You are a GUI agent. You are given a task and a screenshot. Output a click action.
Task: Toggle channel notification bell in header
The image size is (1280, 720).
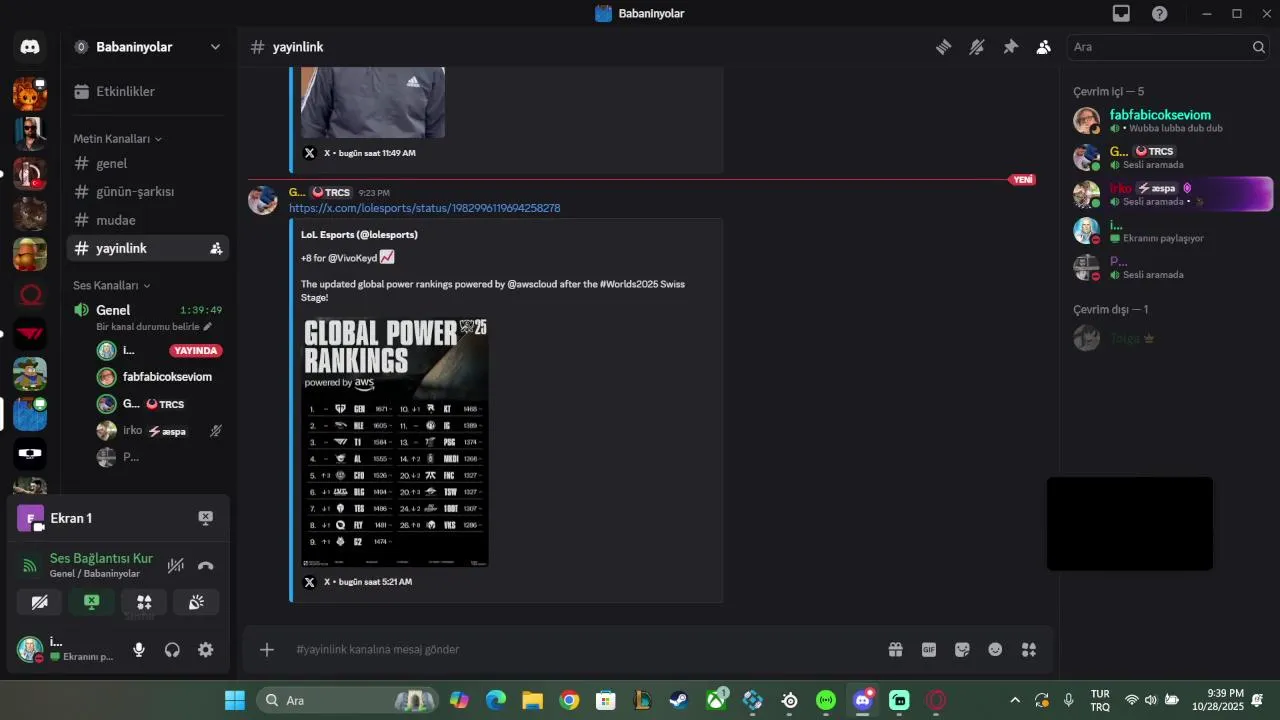click(x=977, y=47)
